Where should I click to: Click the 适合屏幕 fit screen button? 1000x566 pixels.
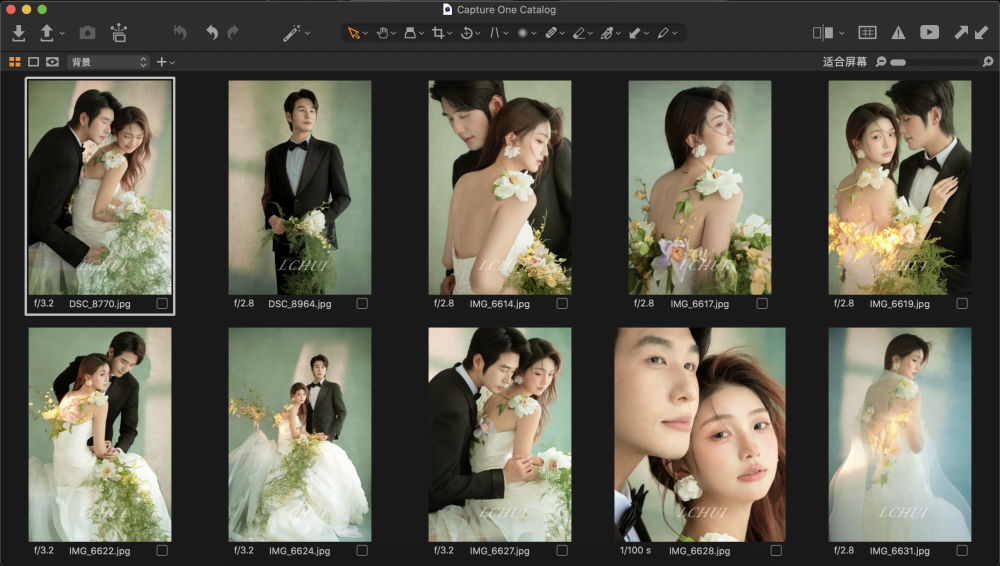point(844,62)
